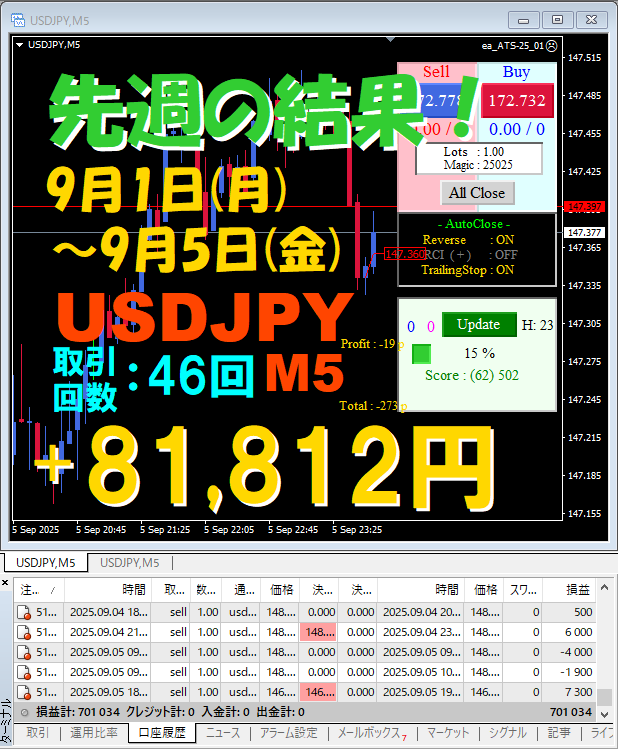The image size is (618, 749).
Task: Switch to the メールボックス terminal tab
Action: [372, 733]
